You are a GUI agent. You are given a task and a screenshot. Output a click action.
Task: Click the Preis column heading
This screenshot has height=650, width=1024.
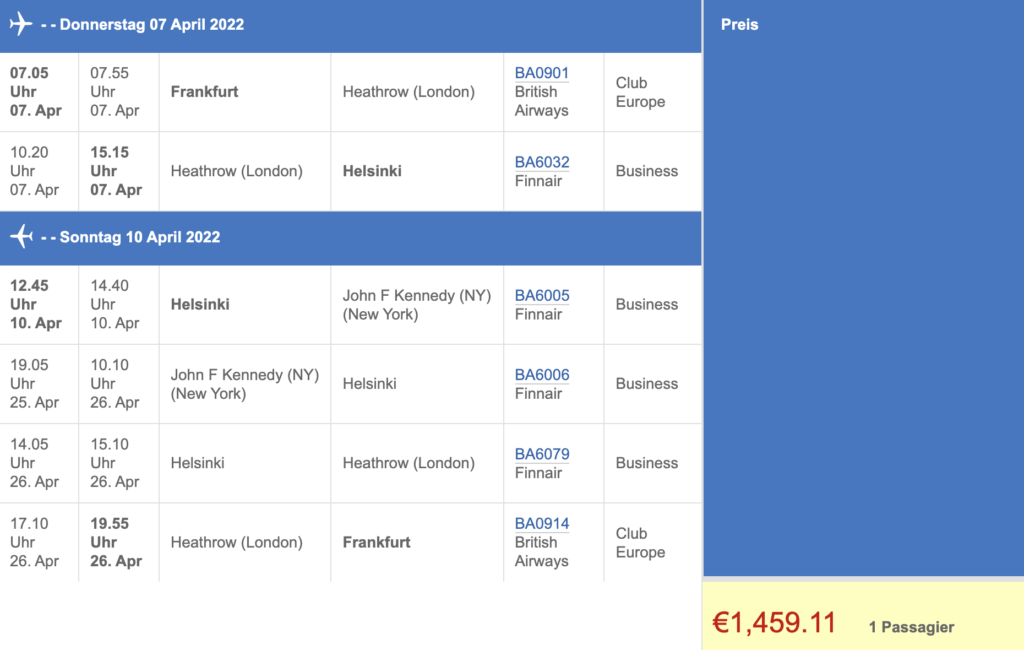(739, 25)
